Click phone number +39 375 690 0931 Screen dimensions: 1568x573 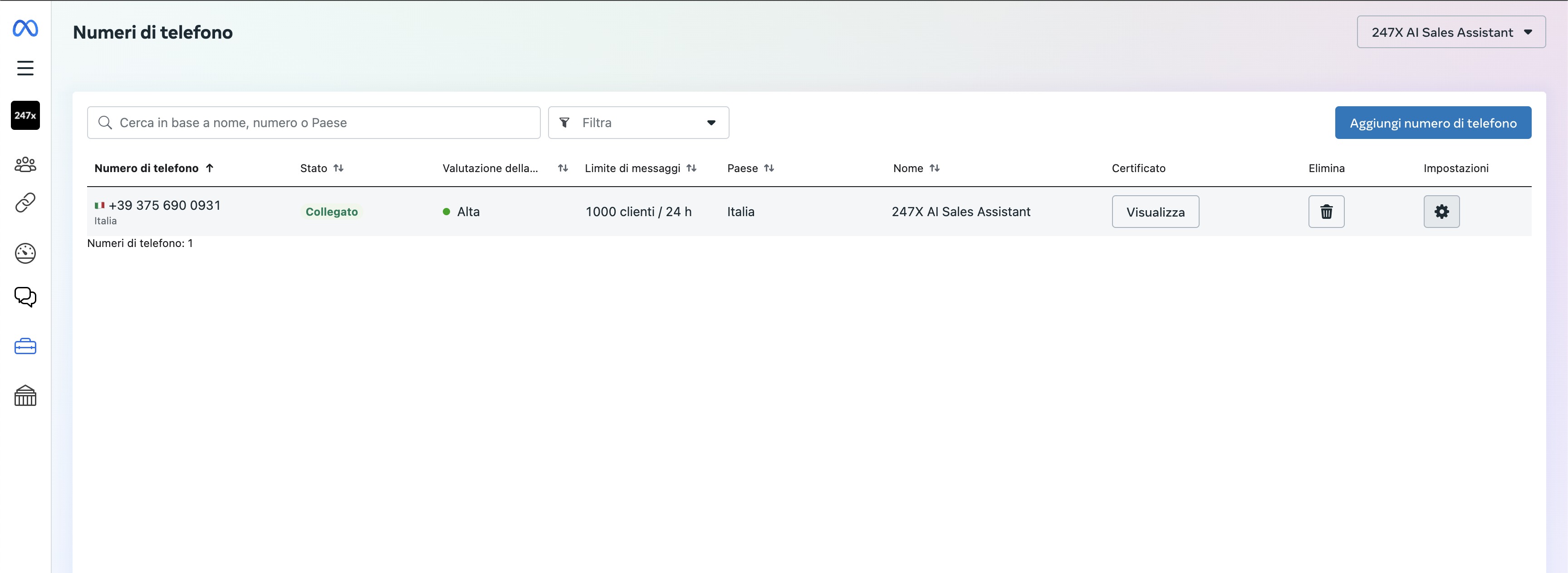pyautogui.click(x=164, y=205)
